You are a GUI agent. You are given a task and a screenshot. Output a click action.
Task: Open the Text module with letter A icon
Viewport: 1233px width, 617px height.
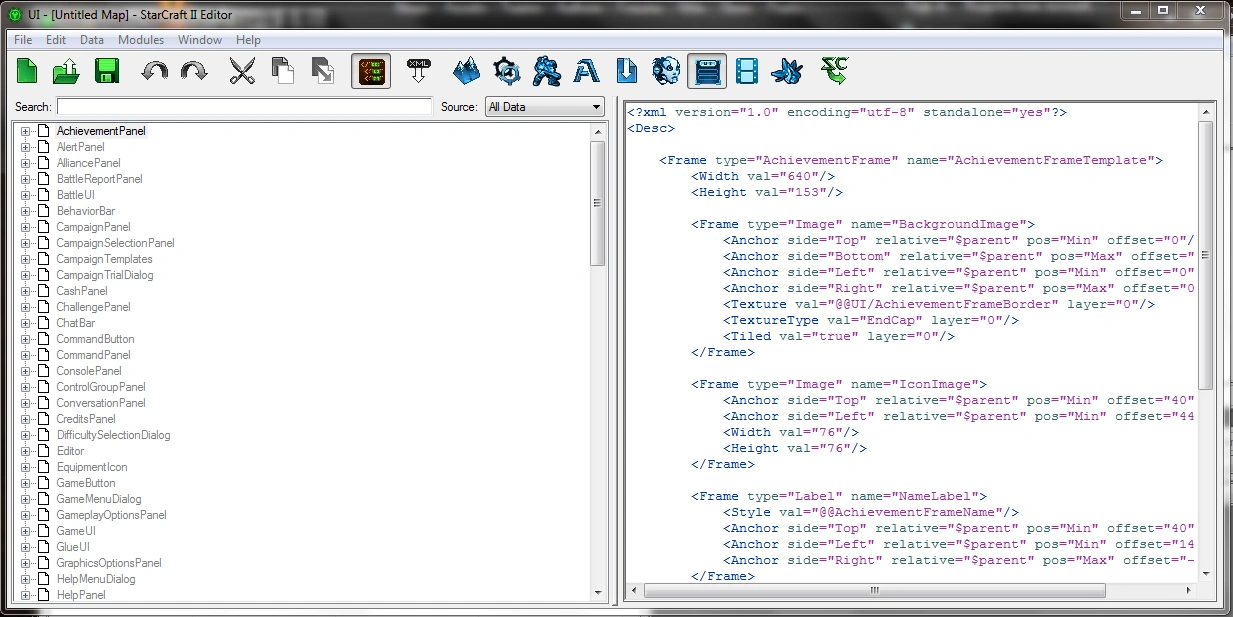(x=587, y=71)
